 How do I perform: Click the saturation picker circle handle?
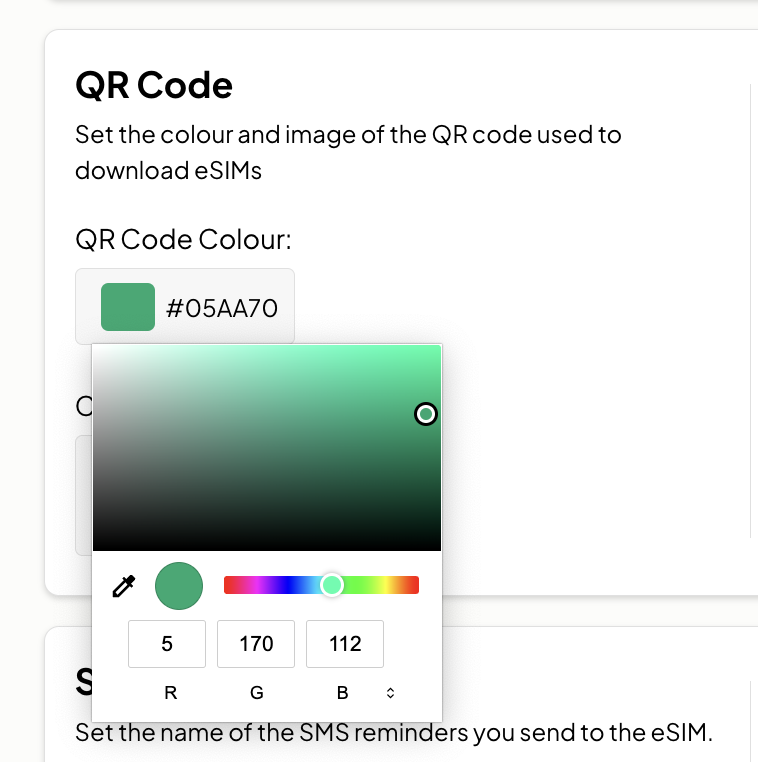point(426,414)
